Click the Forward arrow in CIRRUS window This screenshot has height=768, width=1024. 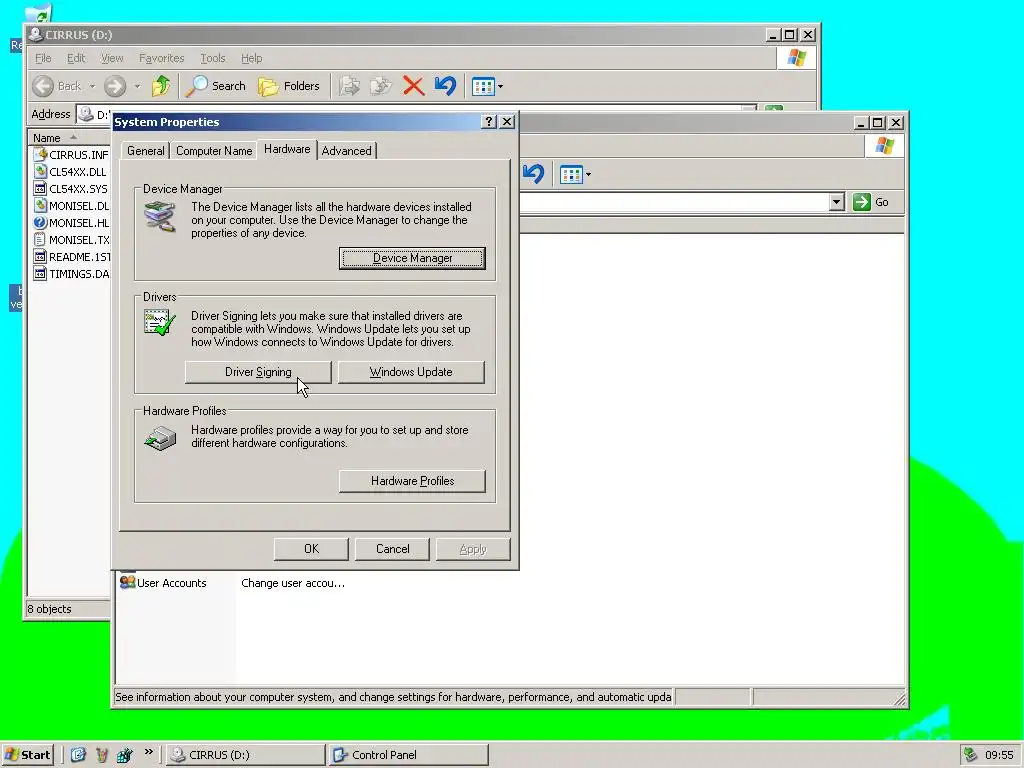[115, 86]
